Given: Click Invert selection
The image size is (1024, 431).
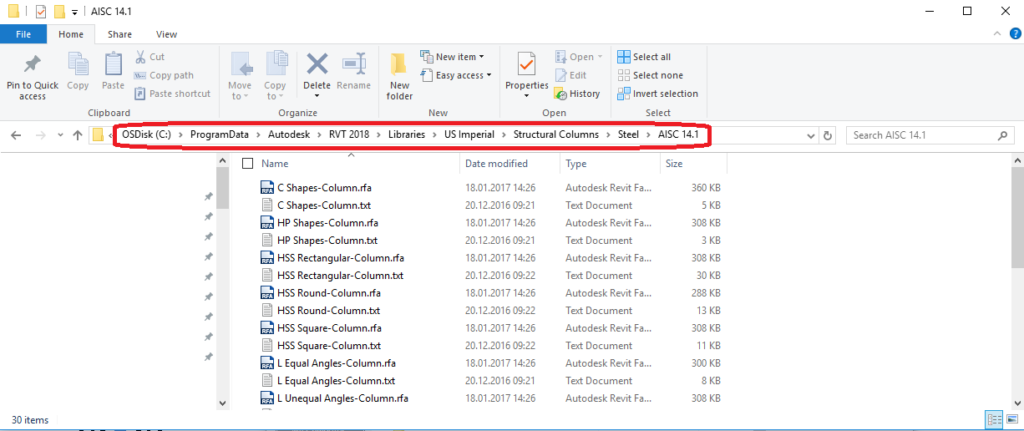Looking at the screenshot, I should tap(658, 93).
